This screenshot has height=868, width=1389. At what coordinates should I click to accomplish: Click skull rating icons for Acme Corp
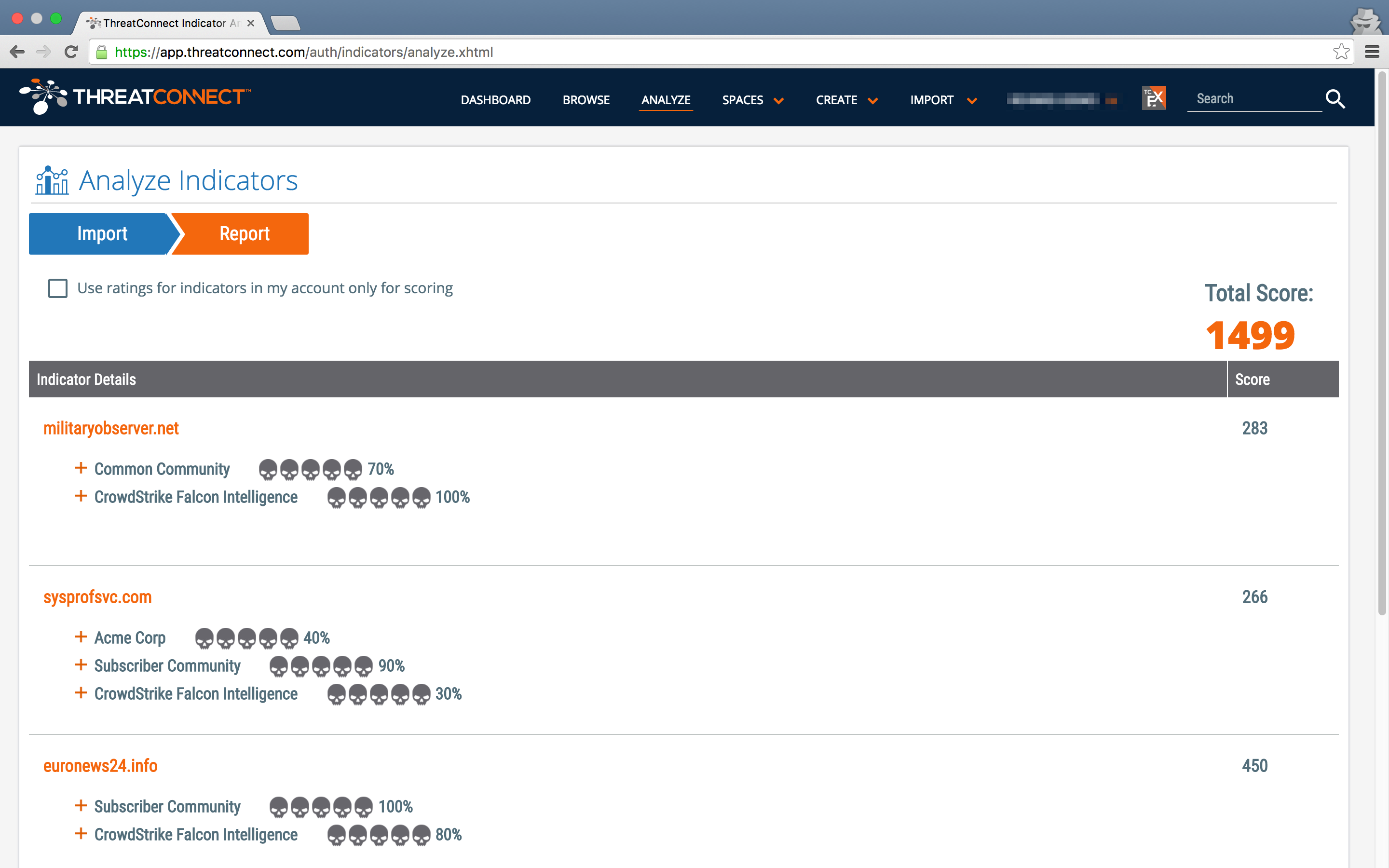click(247, 638)
